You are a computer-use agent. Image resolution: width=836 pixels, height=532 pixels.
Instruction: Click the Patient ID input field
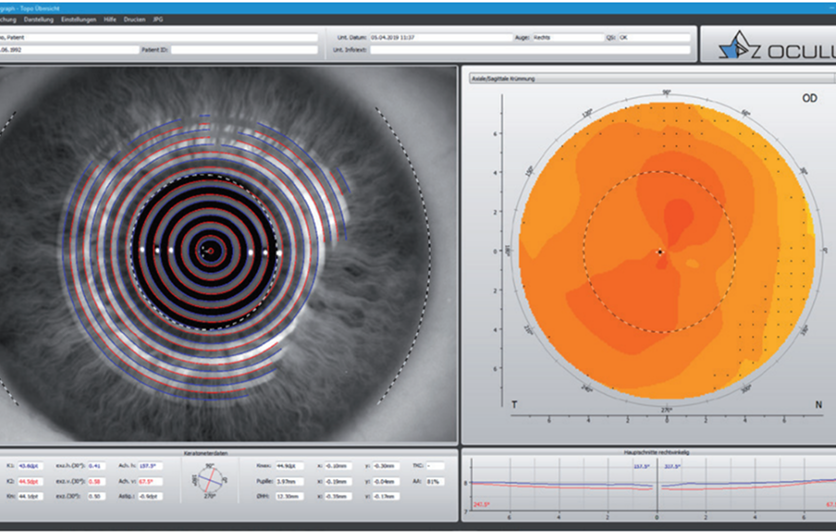coord(244,50)
